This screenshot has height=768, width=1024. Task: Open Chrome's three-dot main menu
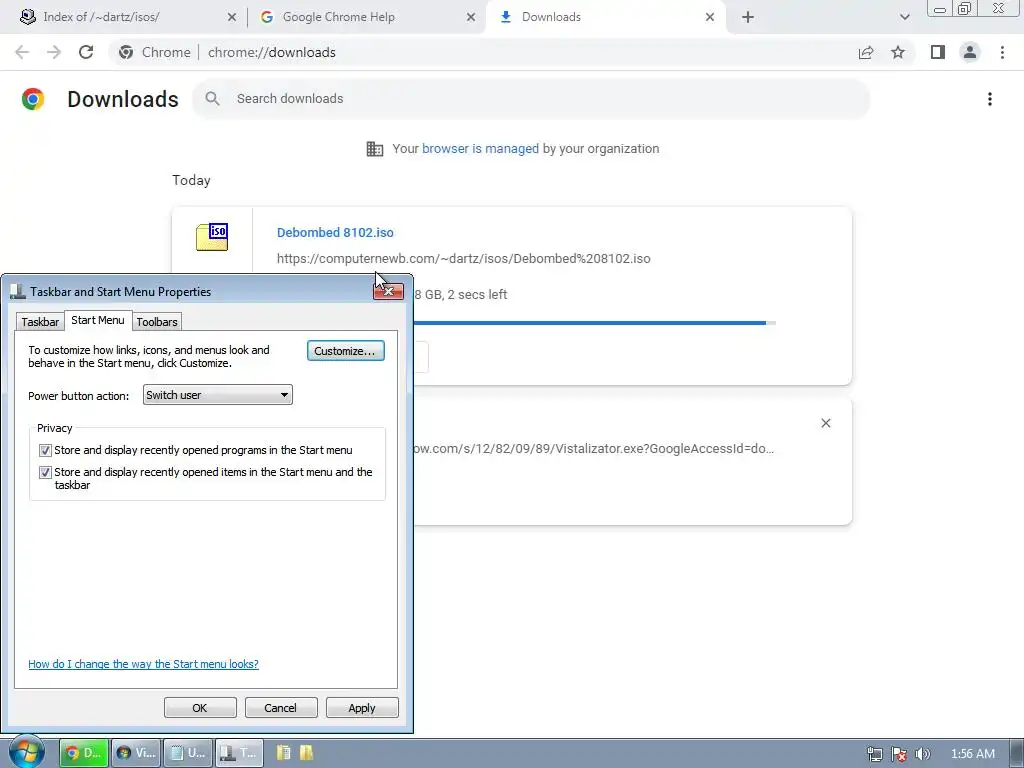click(1002, 52)
